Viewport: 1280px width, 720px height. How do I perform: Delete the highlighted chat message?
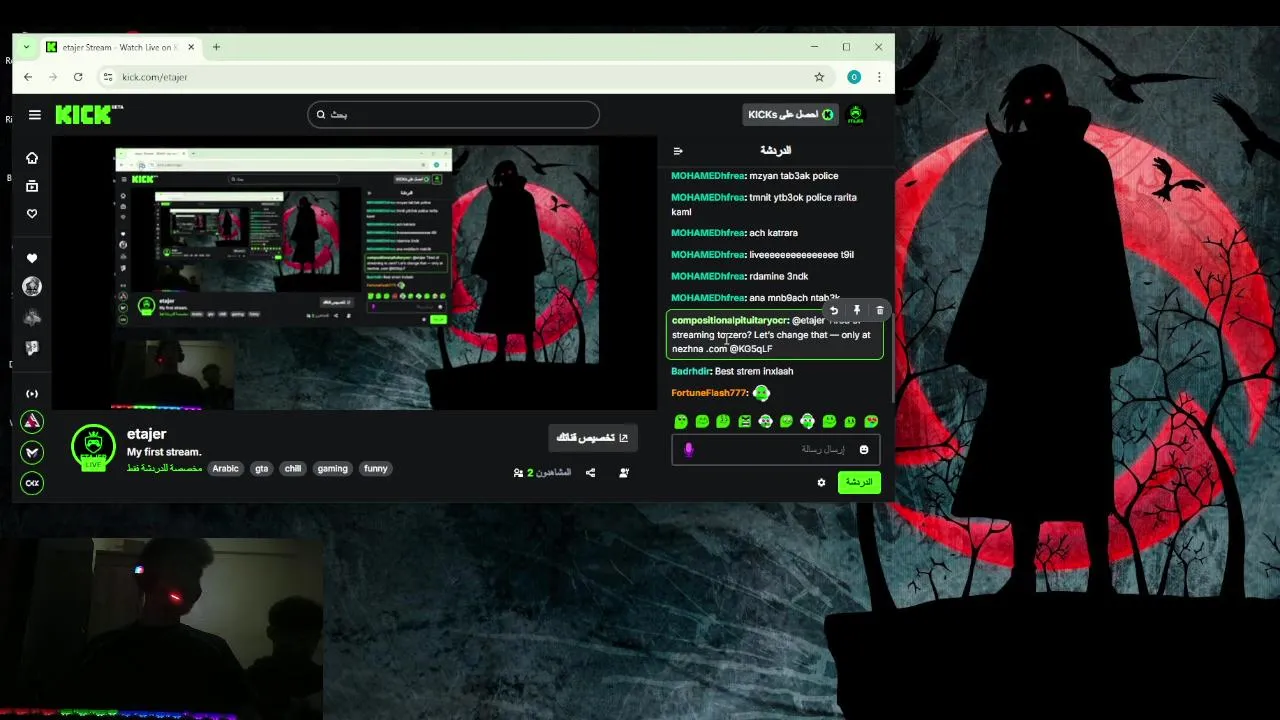click(x=880, y=311)
